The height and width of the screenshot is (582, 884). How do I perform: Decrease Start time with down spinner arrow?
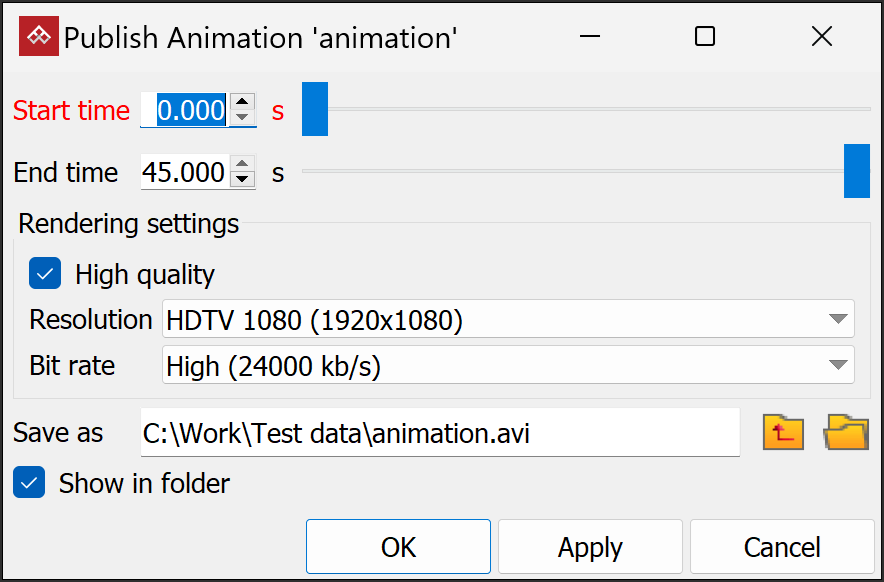242,118
